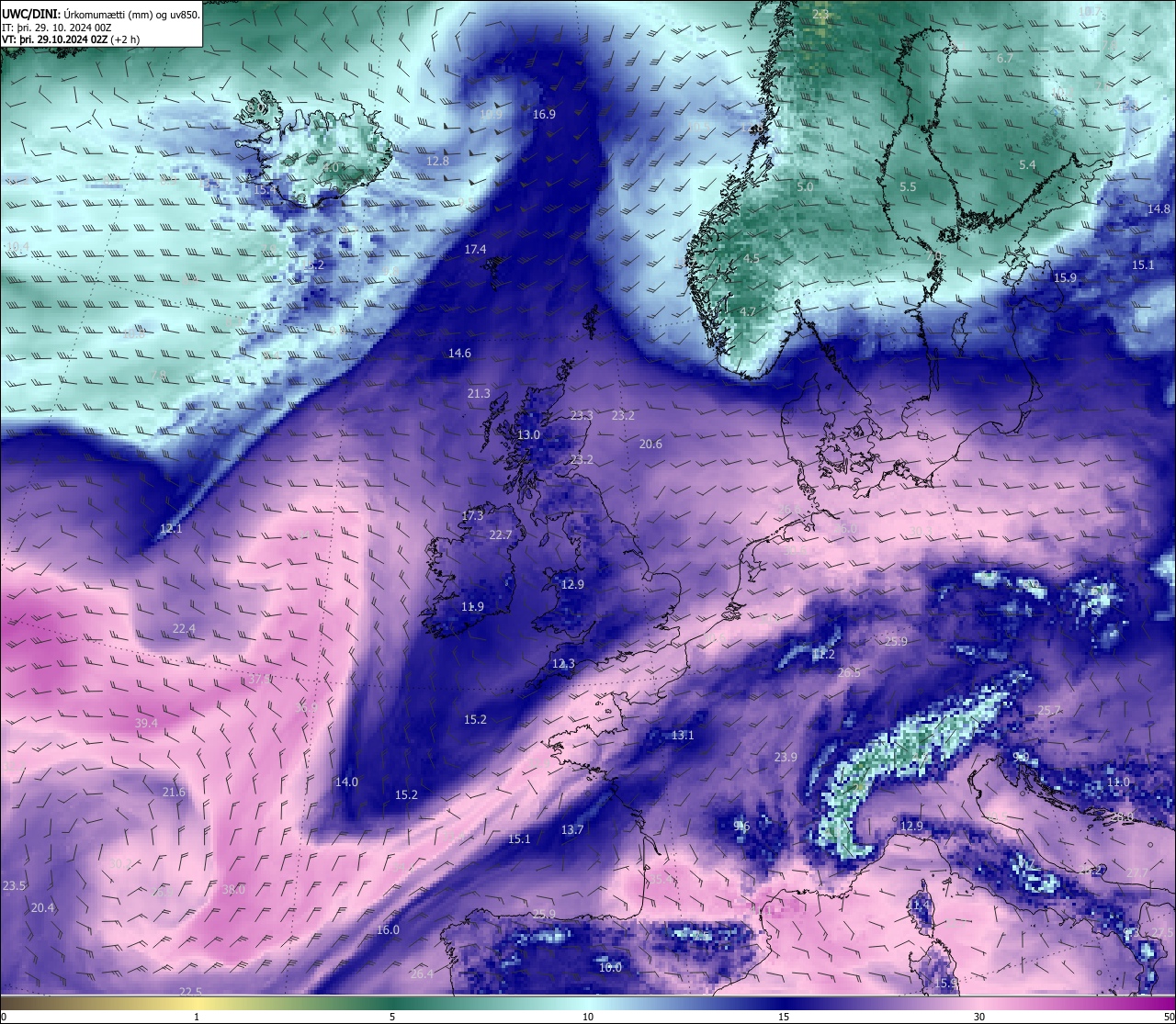Click the 11.9 value over Ireland
The image size is (1176, 1024).
pos(472,606)
